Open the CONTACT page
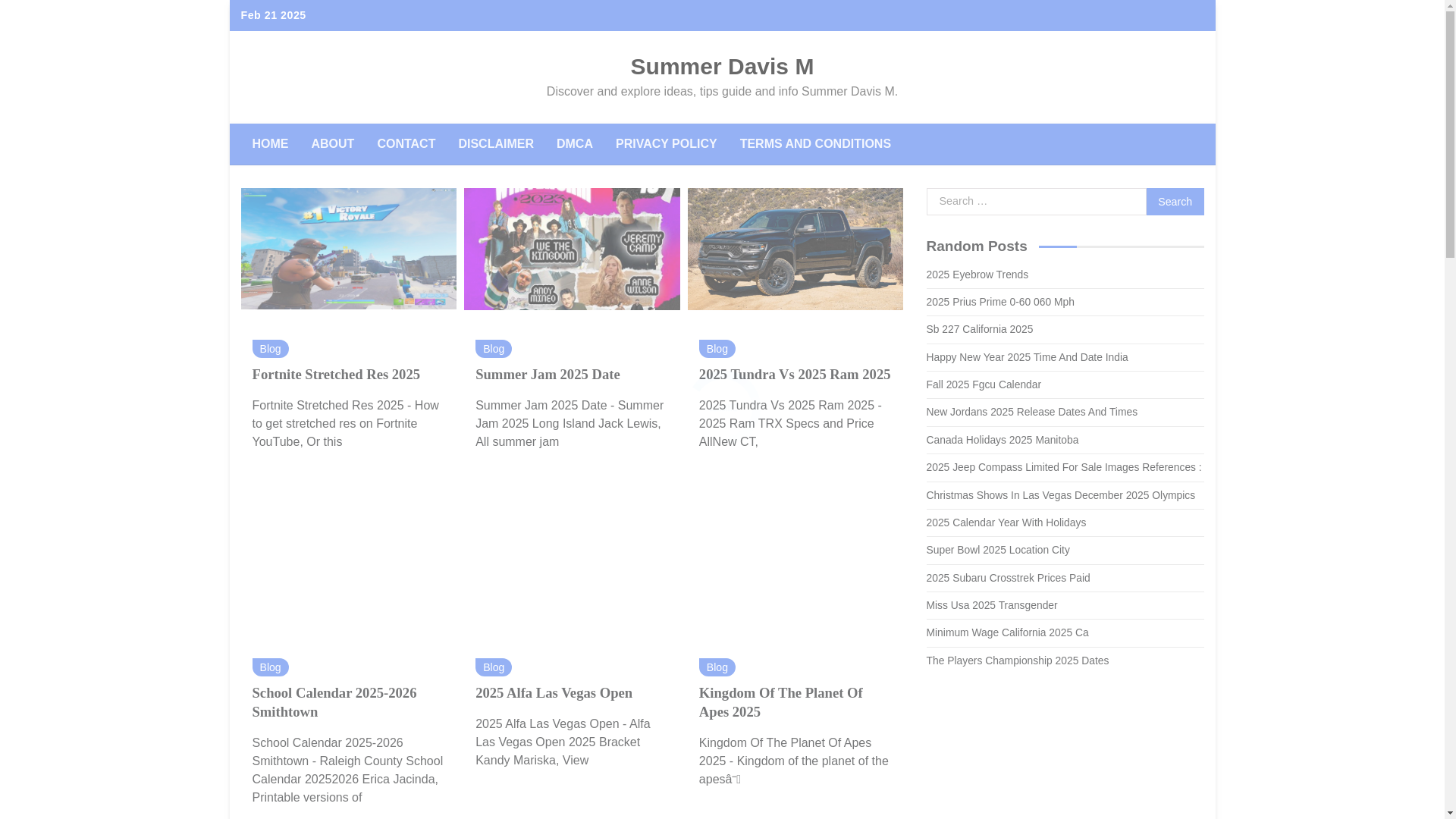The width and height of the screenshot is (1456, 819). pyautogui.click(x=406, y=144)
